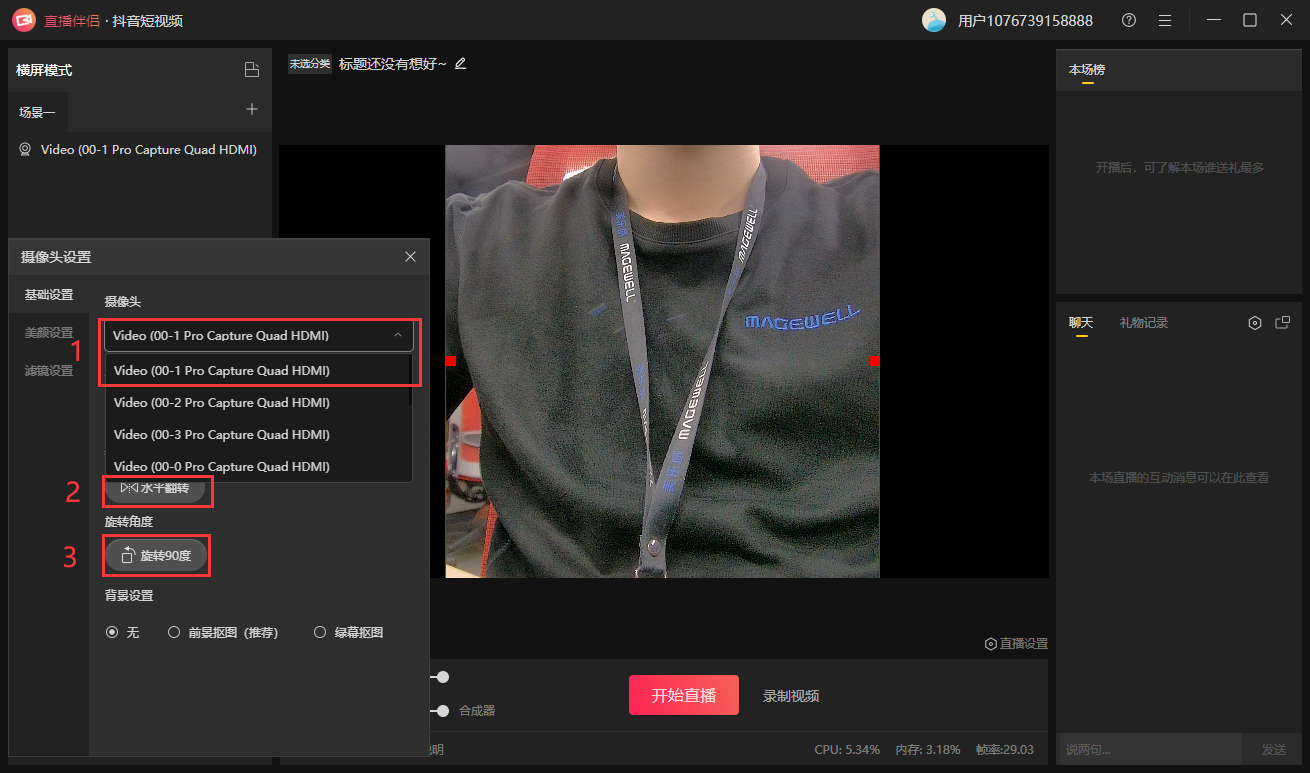
Task: Click the 旋转90度 rotate button
Action: [156, 555]
